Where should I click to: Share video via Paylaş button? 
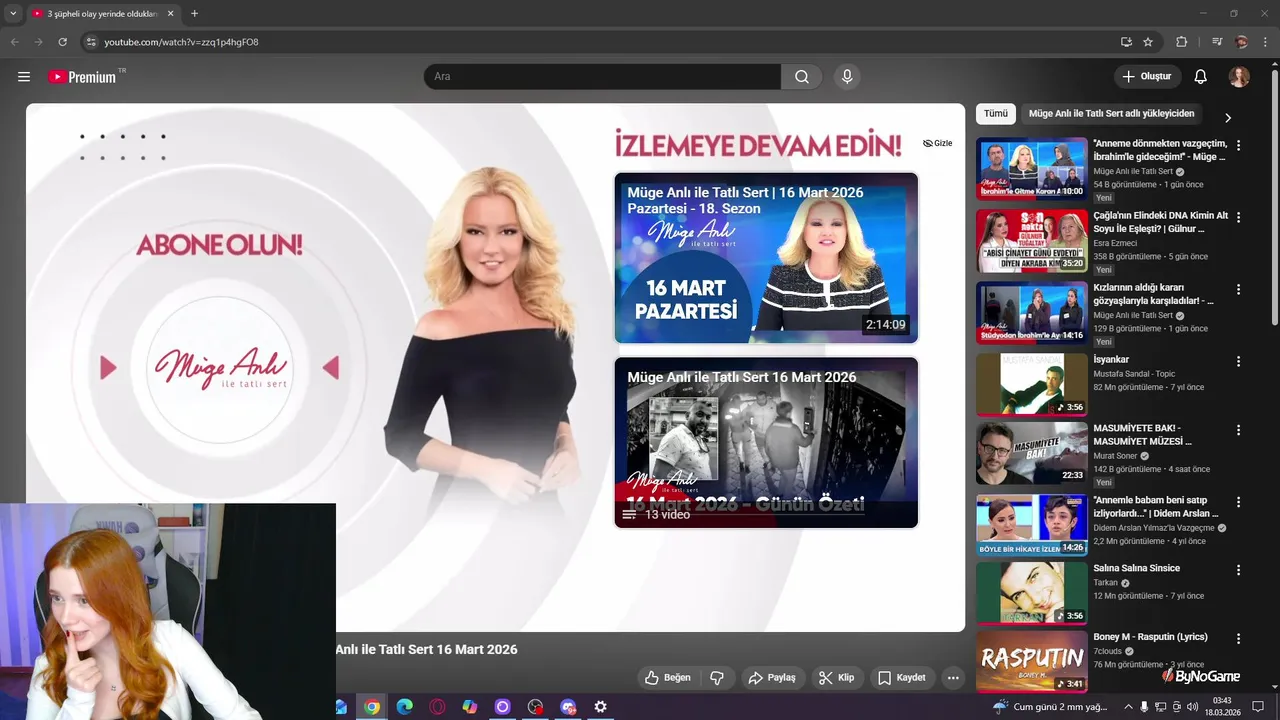[772, 678]
